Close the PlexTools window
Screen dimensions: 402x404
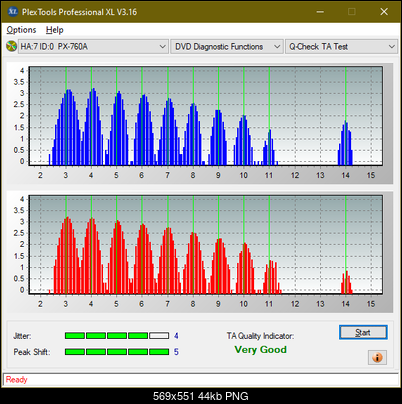(384, 12)
